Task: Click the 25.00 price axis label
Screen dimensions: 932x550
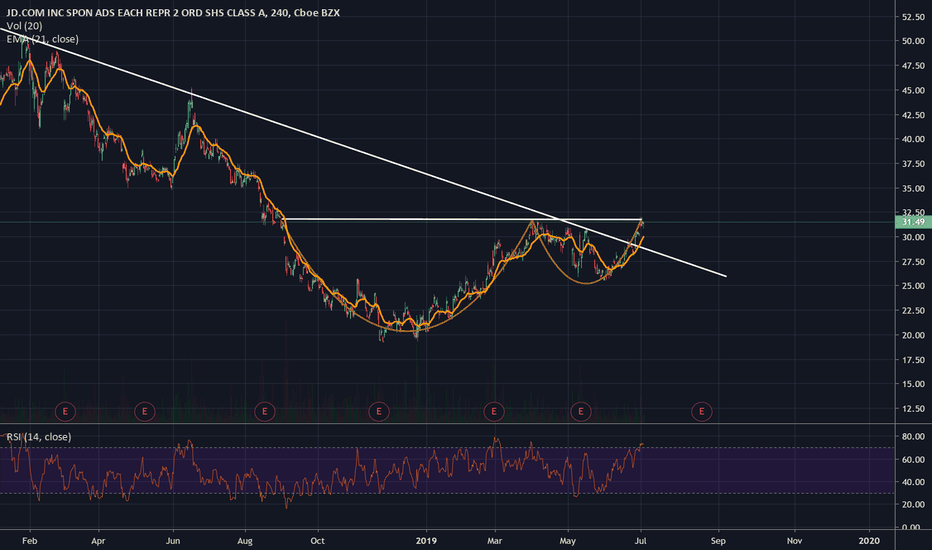Action: (913, 286)
